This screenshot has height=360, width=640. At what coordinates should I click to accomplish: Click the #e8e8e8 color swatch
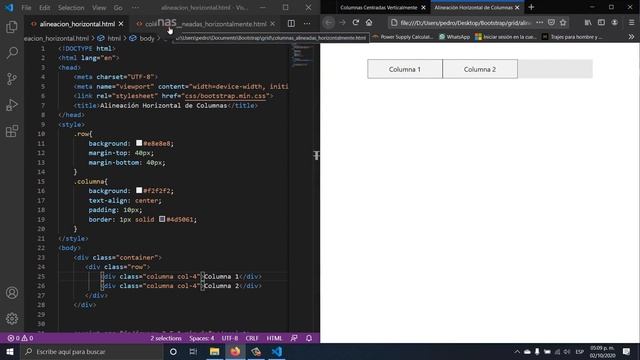[x=139, y=143]
